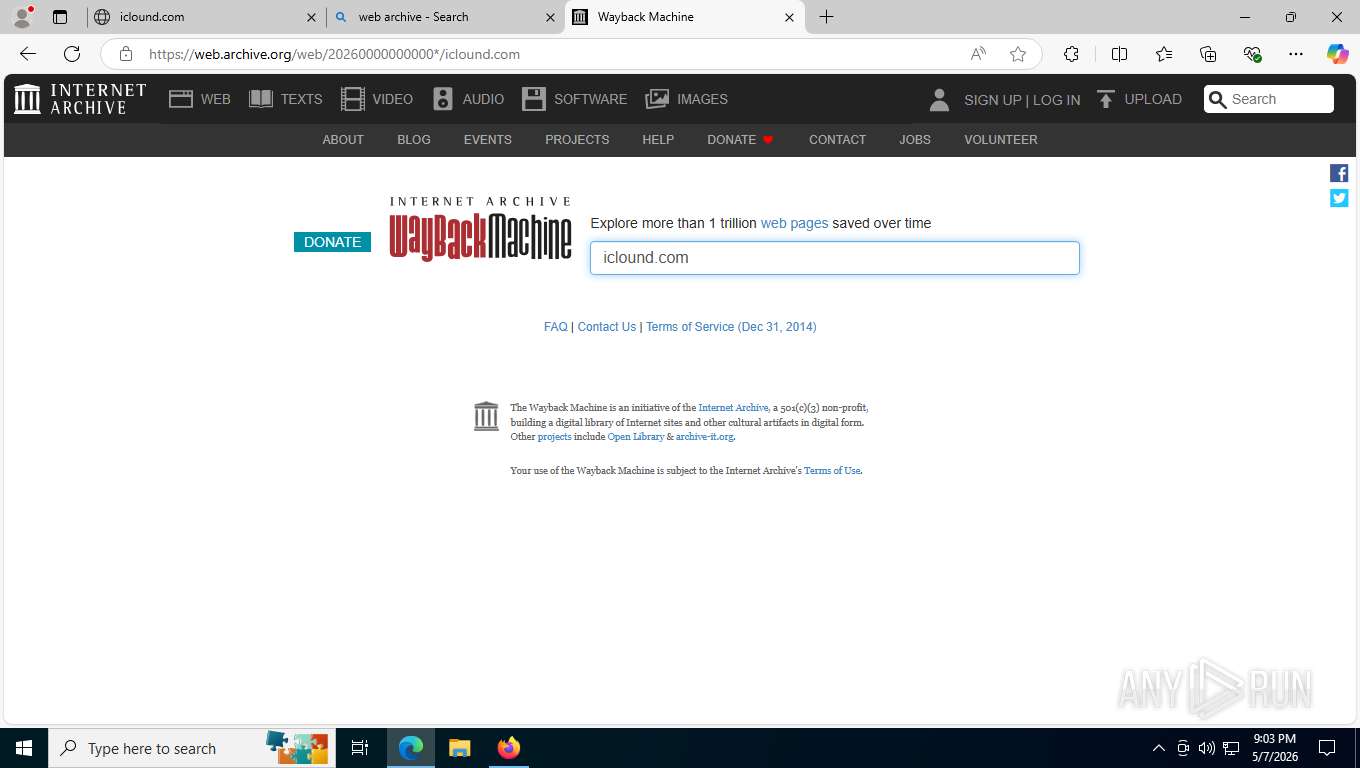This screenshot has width=1360, height=768.
Task: Click the Read aloud icon
Action: 978,54
